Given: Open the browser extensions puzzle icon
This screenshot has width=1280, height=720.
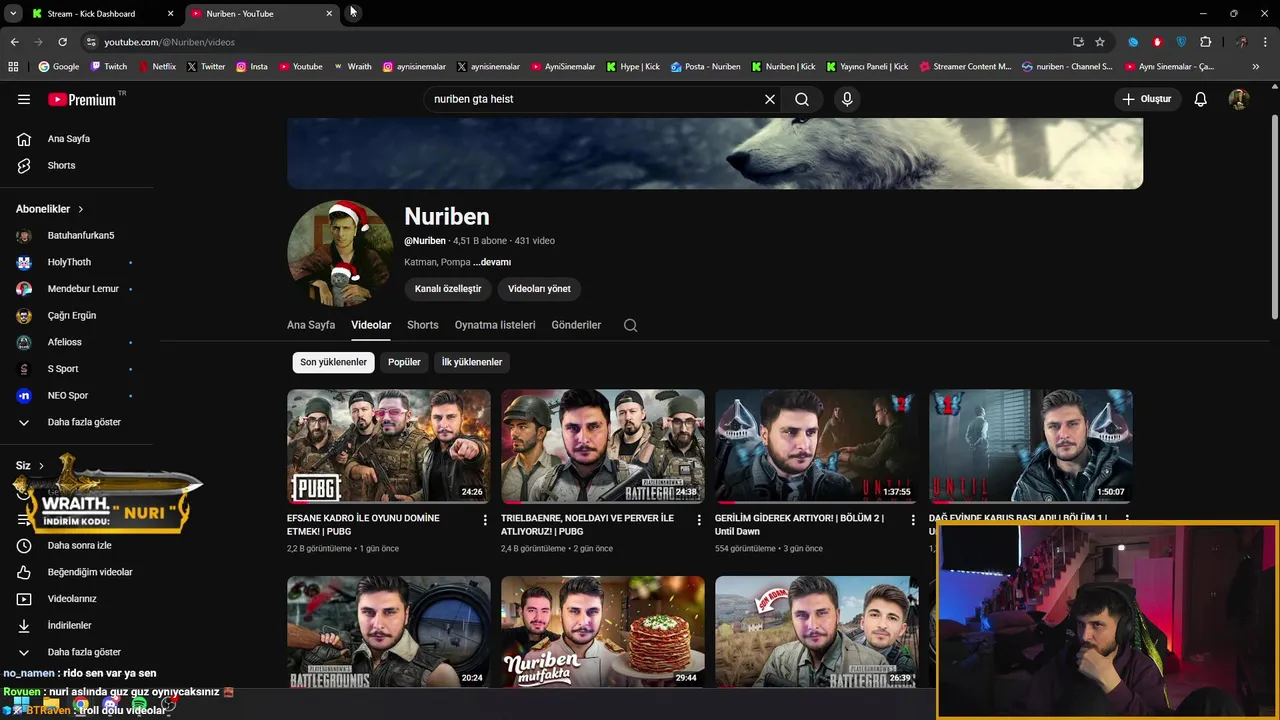Looking at the screenshot, I should point(1205,42).
